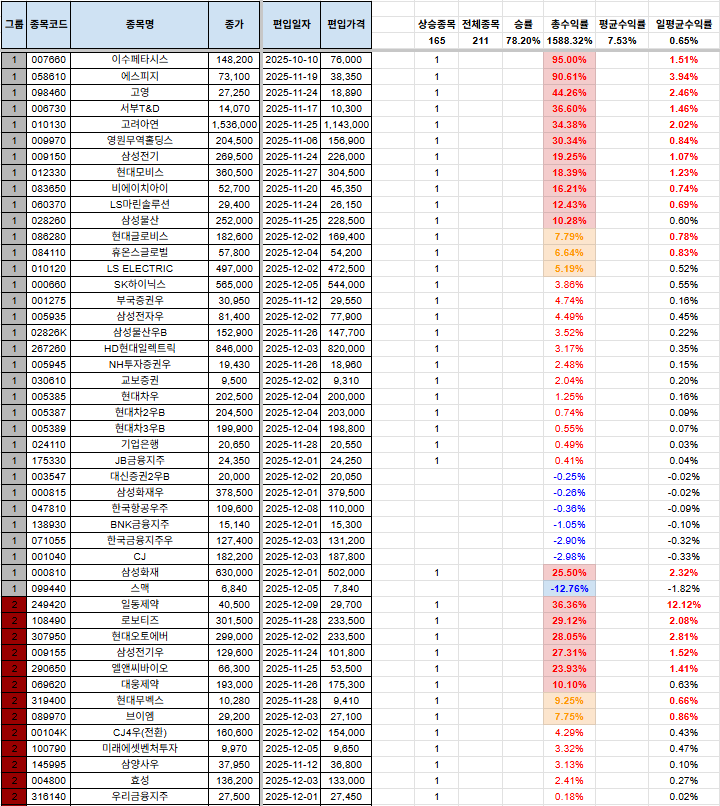Click the 7.53% average return value
The height and width of the screenshot is (806, 720).
622,41
